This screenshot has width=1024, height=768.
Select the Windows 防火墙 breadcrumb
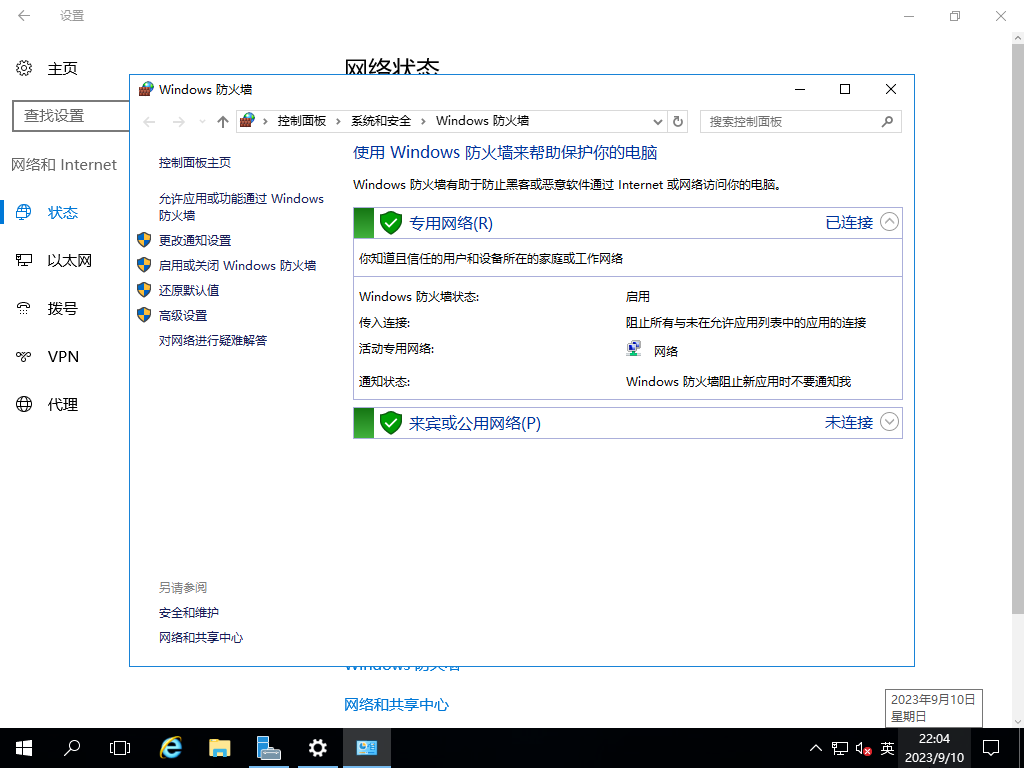[x=483, y=121]
